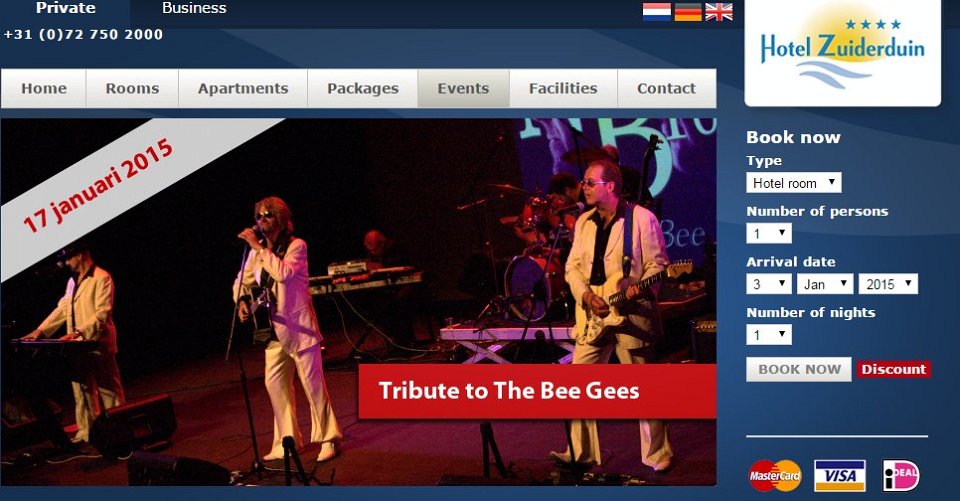Click the iDEAL payment icon
The height and width of the screenshot is (501, 960).
pos(901,475)
